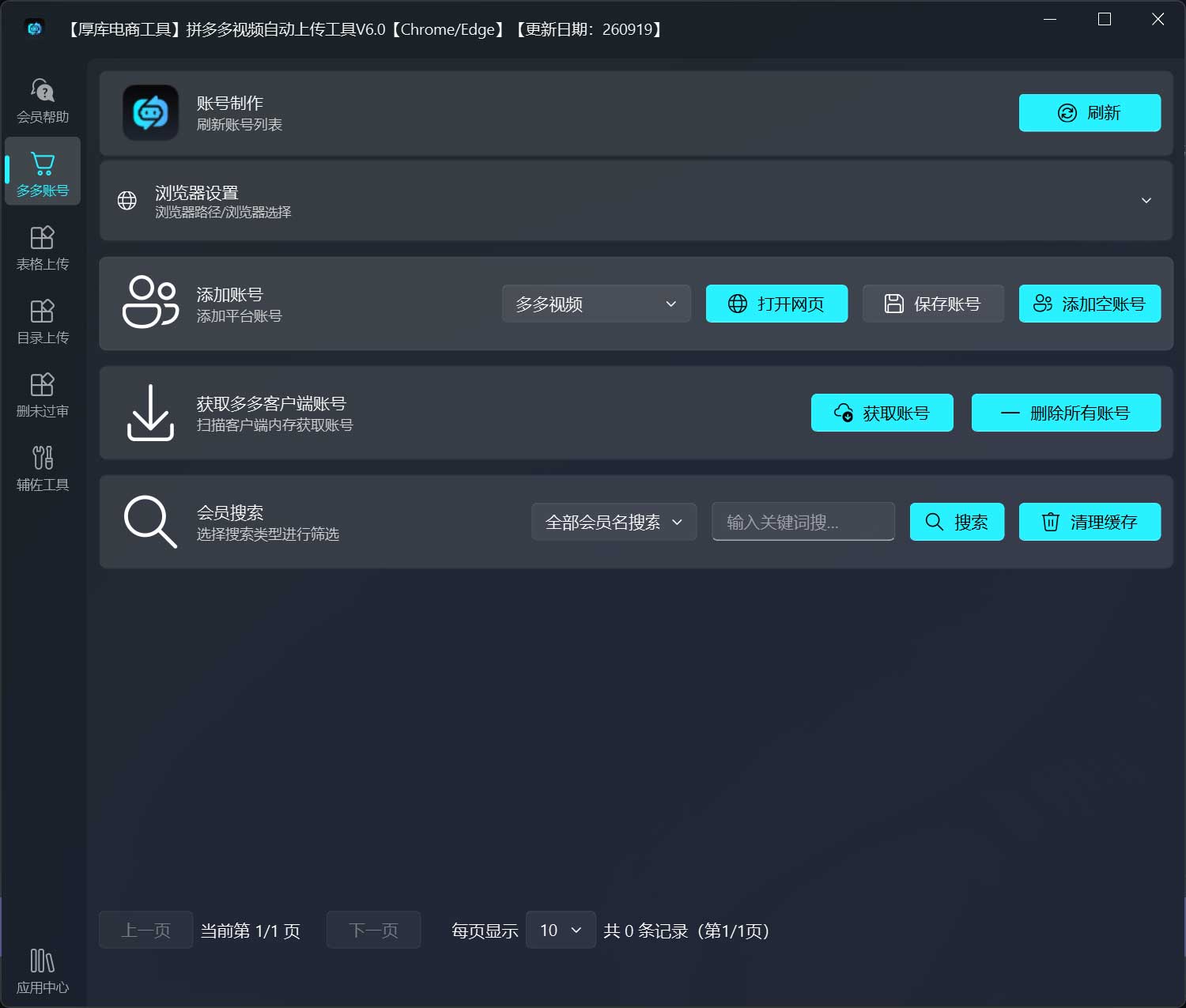Click the 添加平台账号 subtitle

click(240, 316)
